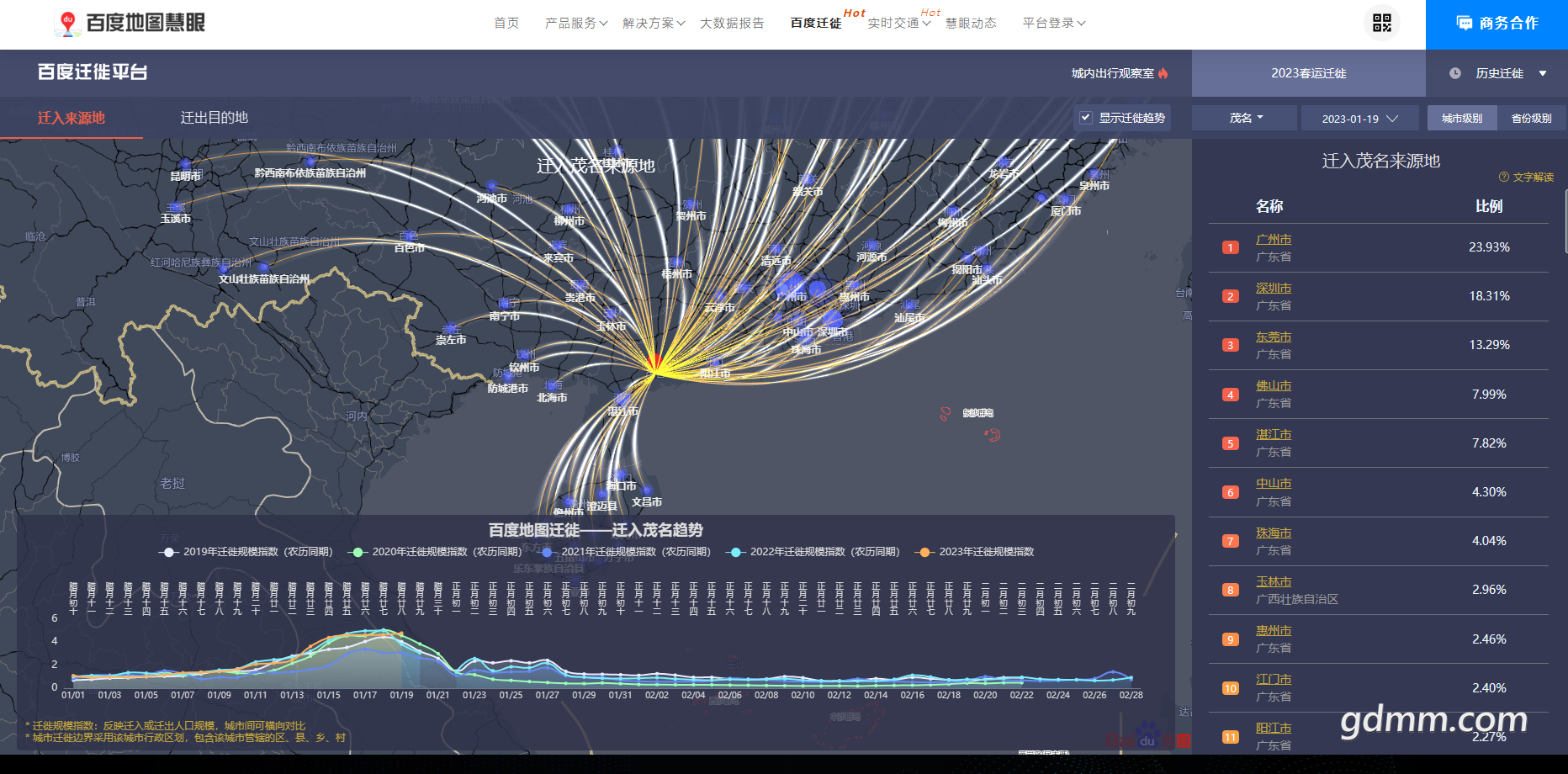Open the 2023-01-19 date dropdown

tap(1359, 119)
